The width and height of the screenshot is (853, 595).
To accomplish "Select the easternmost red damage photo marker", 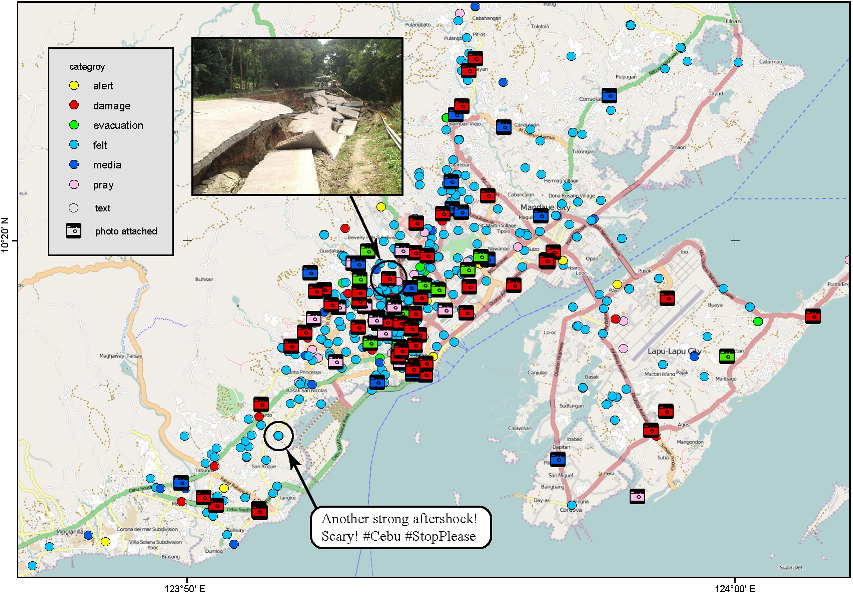I will click(x=813, y=315).
